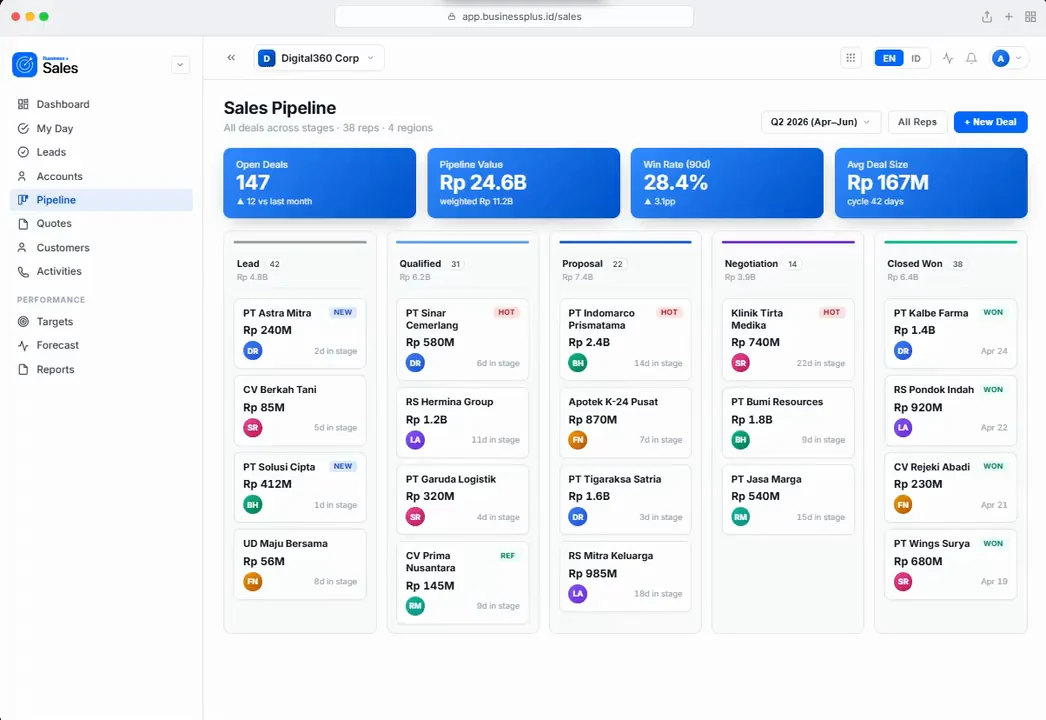
Task: Click the SR avatar on CV Berkah Tani
Action: [x=252, y=428]
